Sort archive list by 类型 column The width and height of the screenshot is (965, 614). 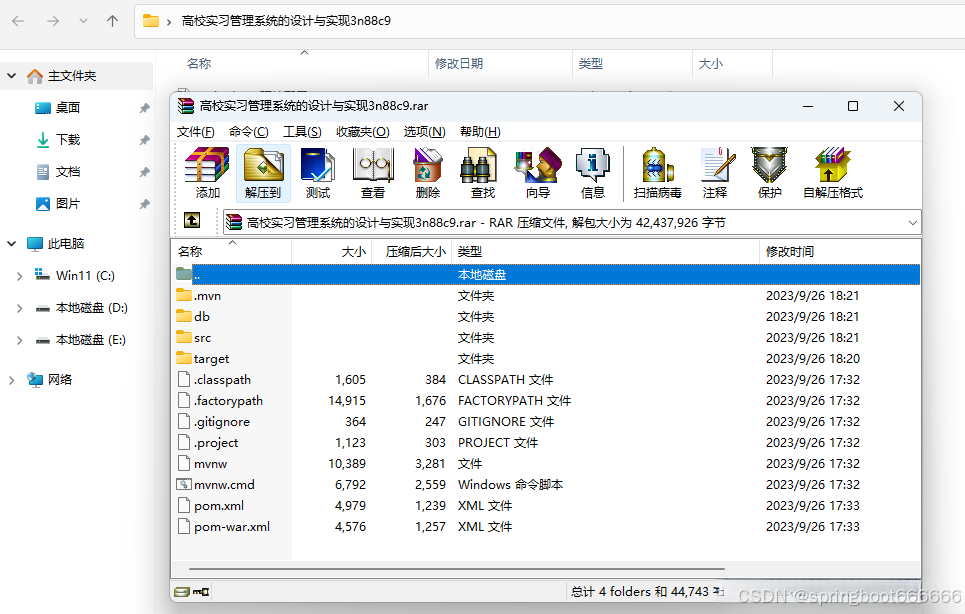(606, 252)
